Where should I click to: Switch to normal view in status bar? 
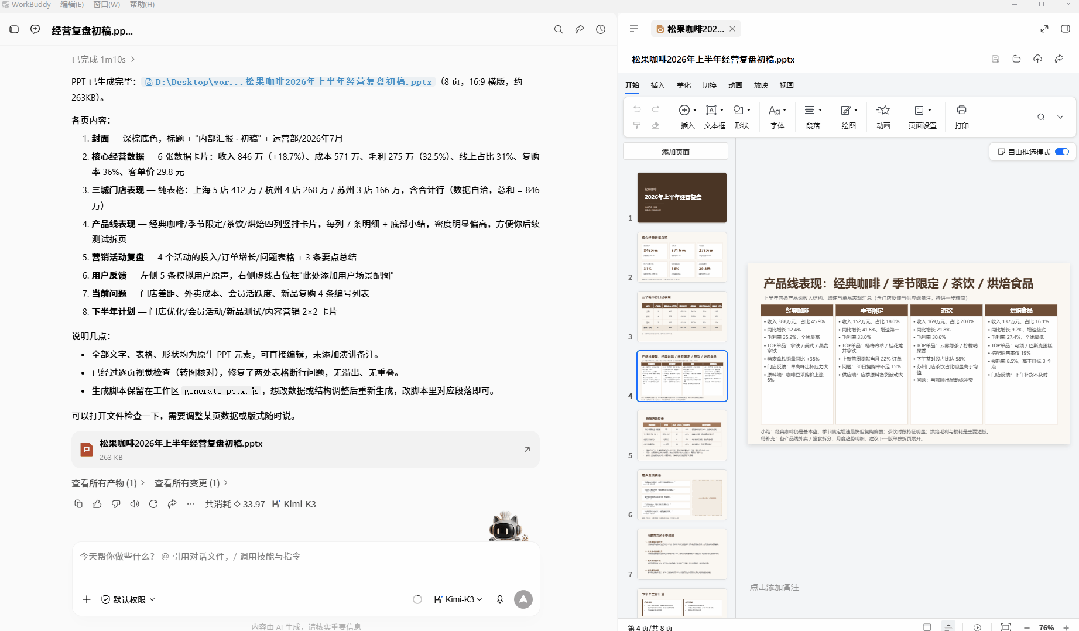coord(927,627)
